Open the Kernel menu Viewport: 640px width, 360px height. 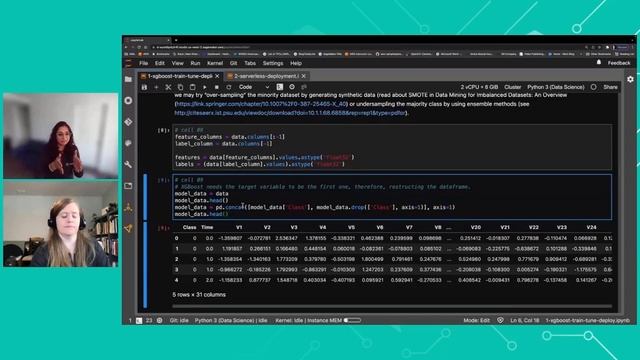(215, 63)
